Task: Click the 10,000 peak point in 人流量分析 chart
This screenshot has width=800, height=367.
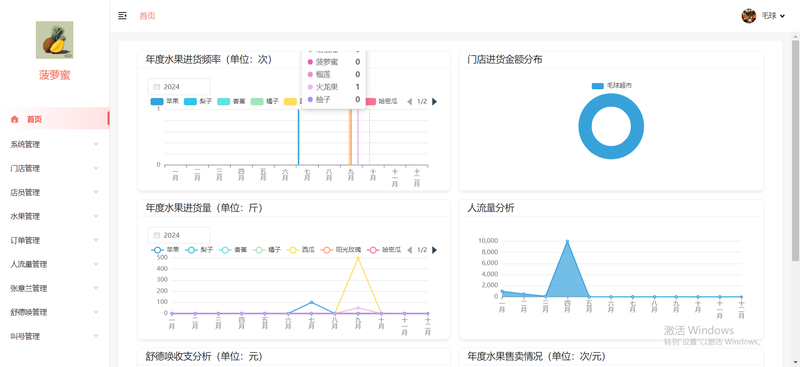Action: pyautogui.click(x=567, y=241)
